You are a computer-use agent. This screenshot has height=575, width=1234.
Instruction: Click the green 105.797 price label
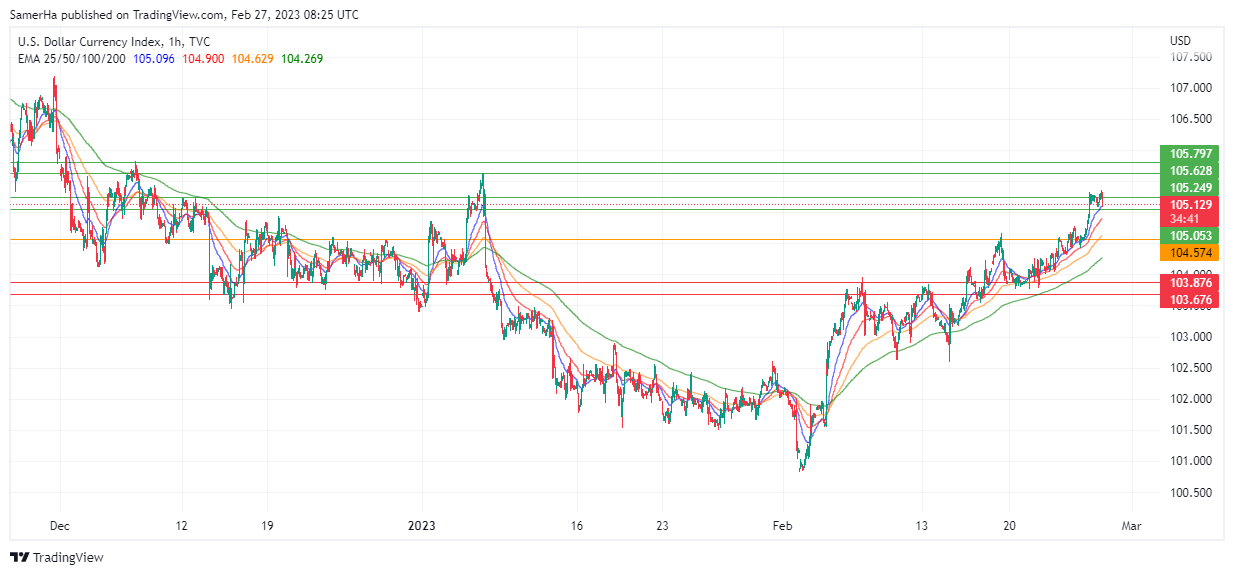coord(1191,154)
